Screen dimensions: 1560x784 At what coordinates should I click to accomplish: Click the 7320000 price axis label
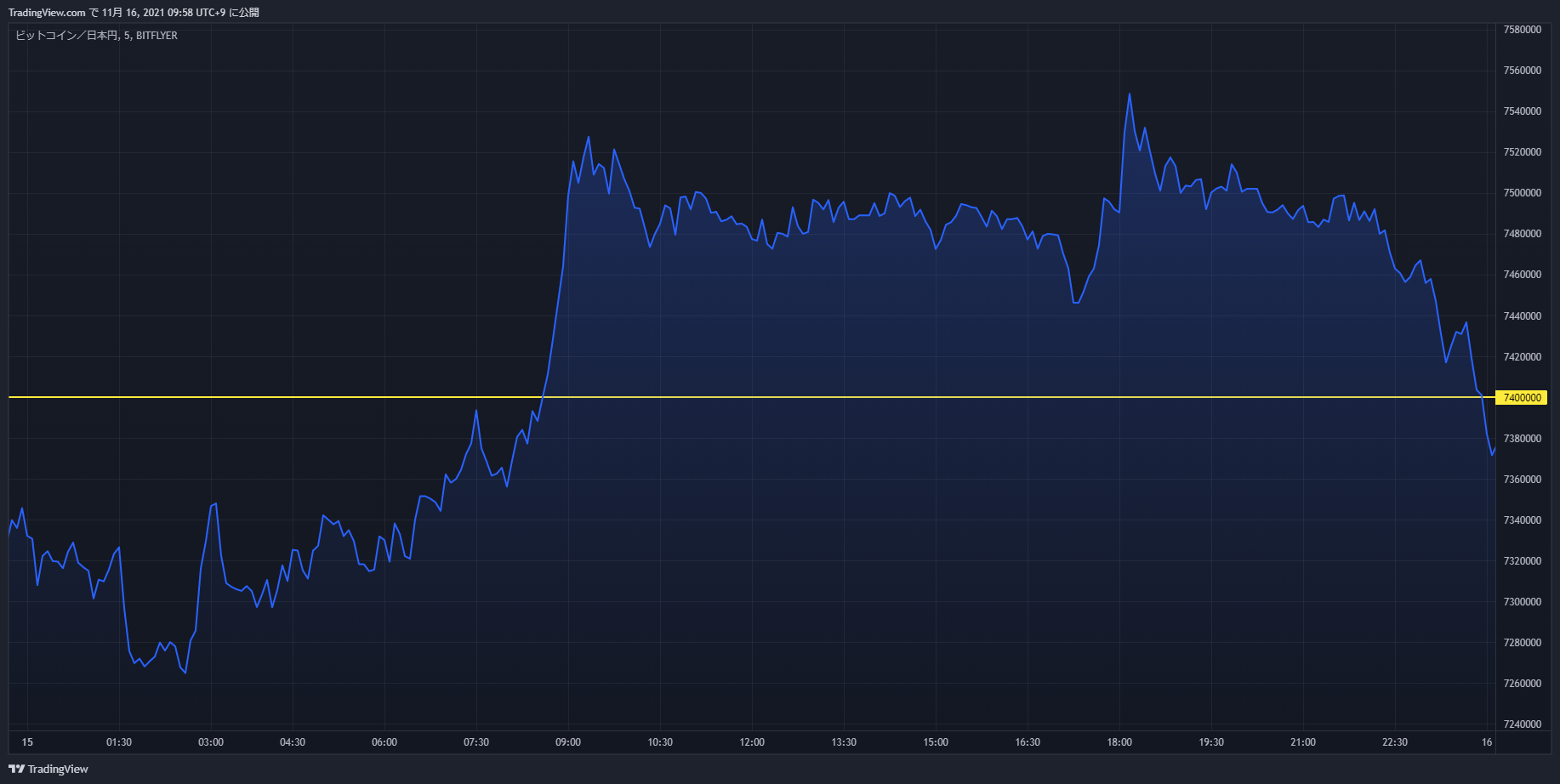(1522, 561)
